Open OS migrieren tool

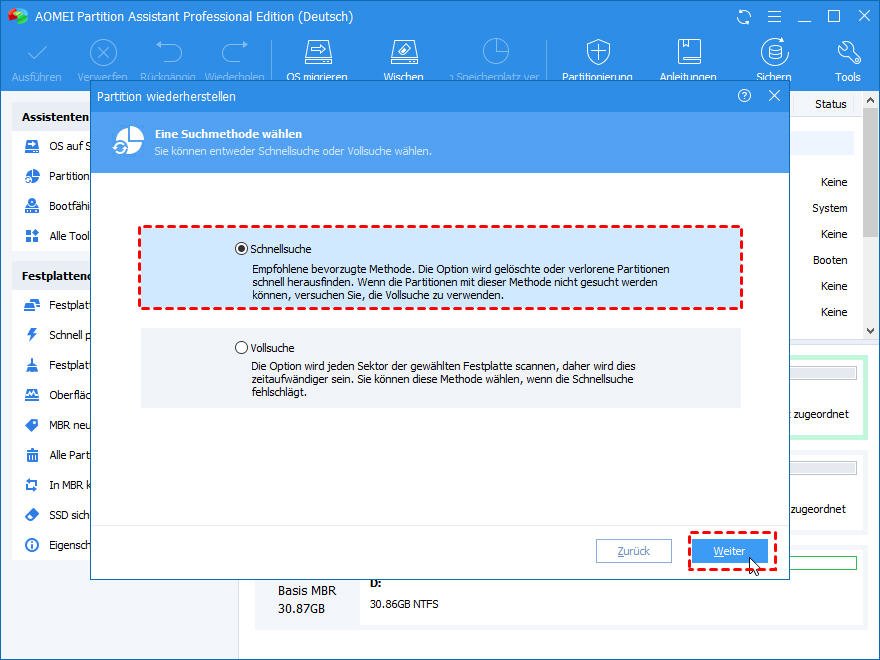[x=318, y=60]
